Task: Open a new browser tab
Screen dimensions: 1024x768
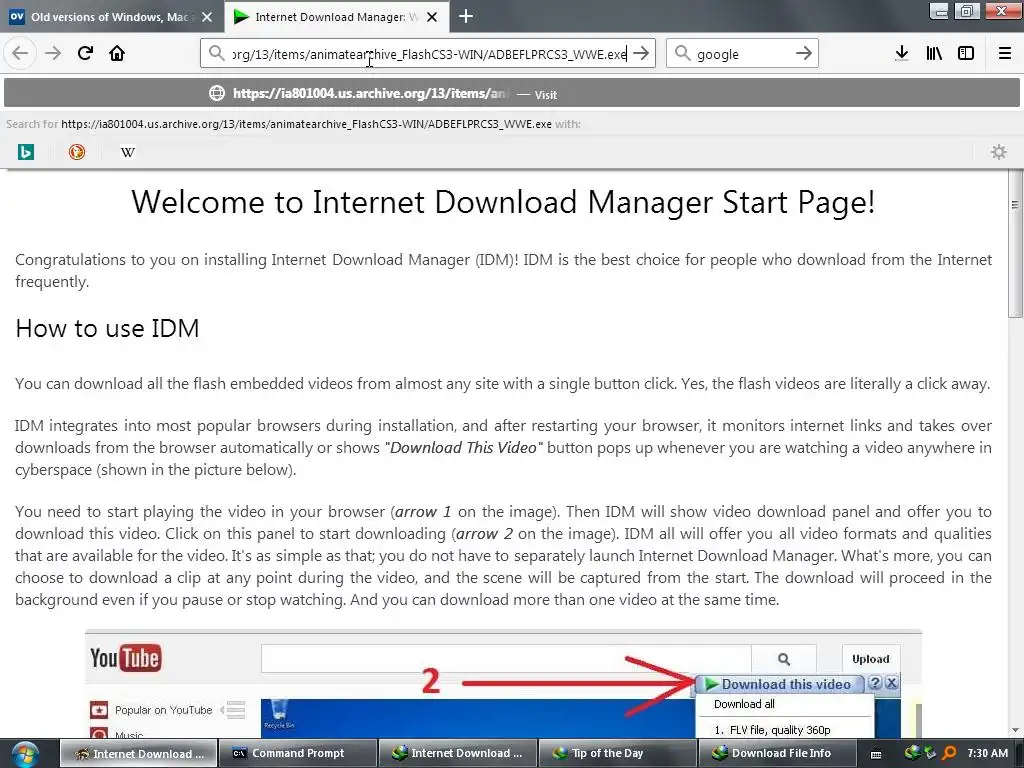Action: click(466, 17)
